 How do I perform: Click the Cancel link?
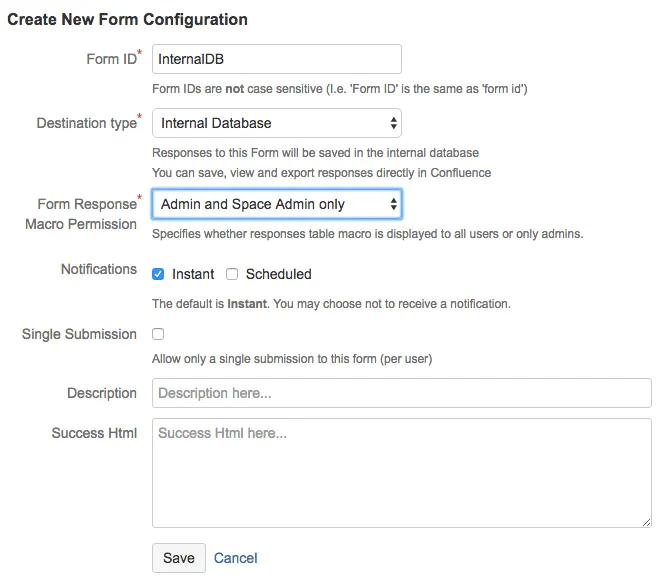pos(235,558)
